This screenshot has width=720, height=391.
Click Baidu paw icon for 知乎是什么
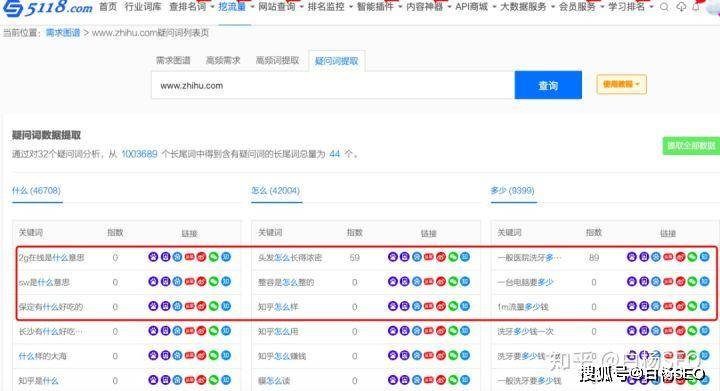pos(153,380)
